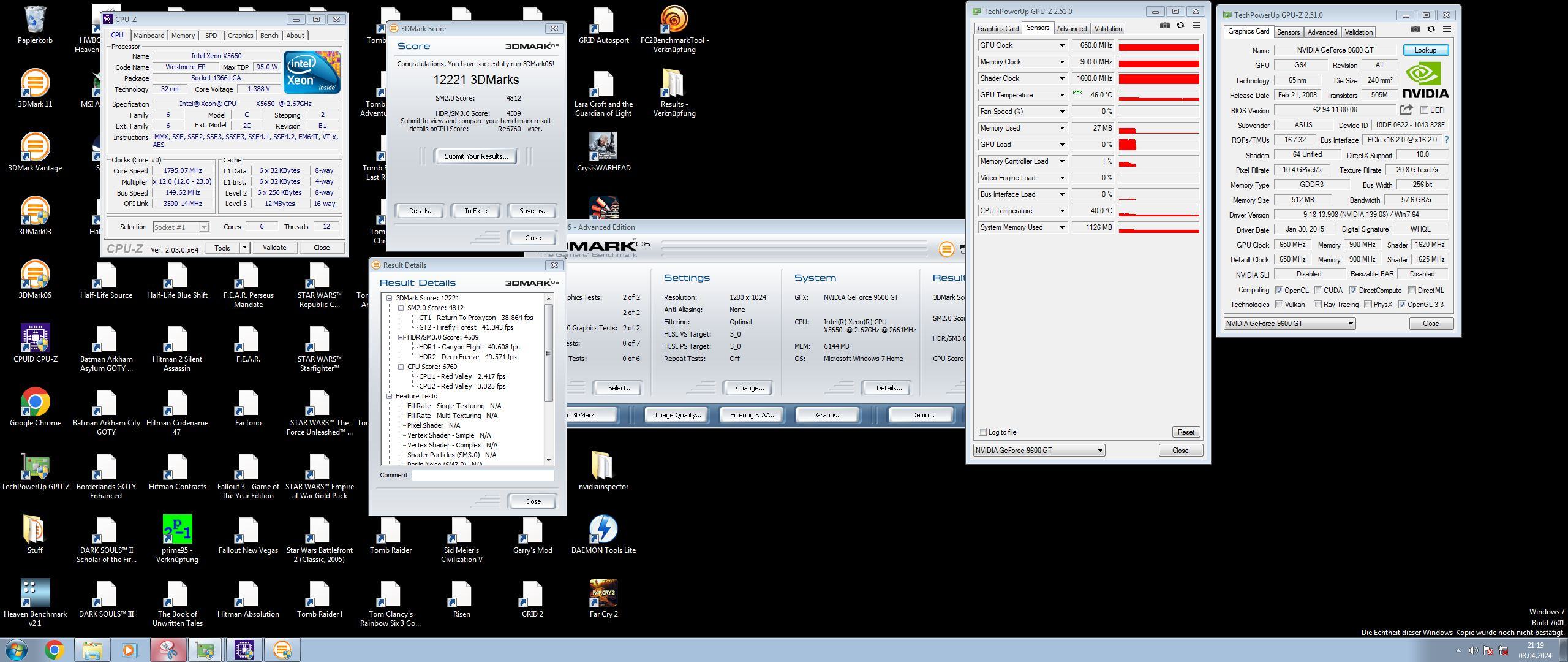This screenshot has width=1568, height=662.
Task: Toggle the Ray Tracing checkbox
Action: click(1318, 305)
